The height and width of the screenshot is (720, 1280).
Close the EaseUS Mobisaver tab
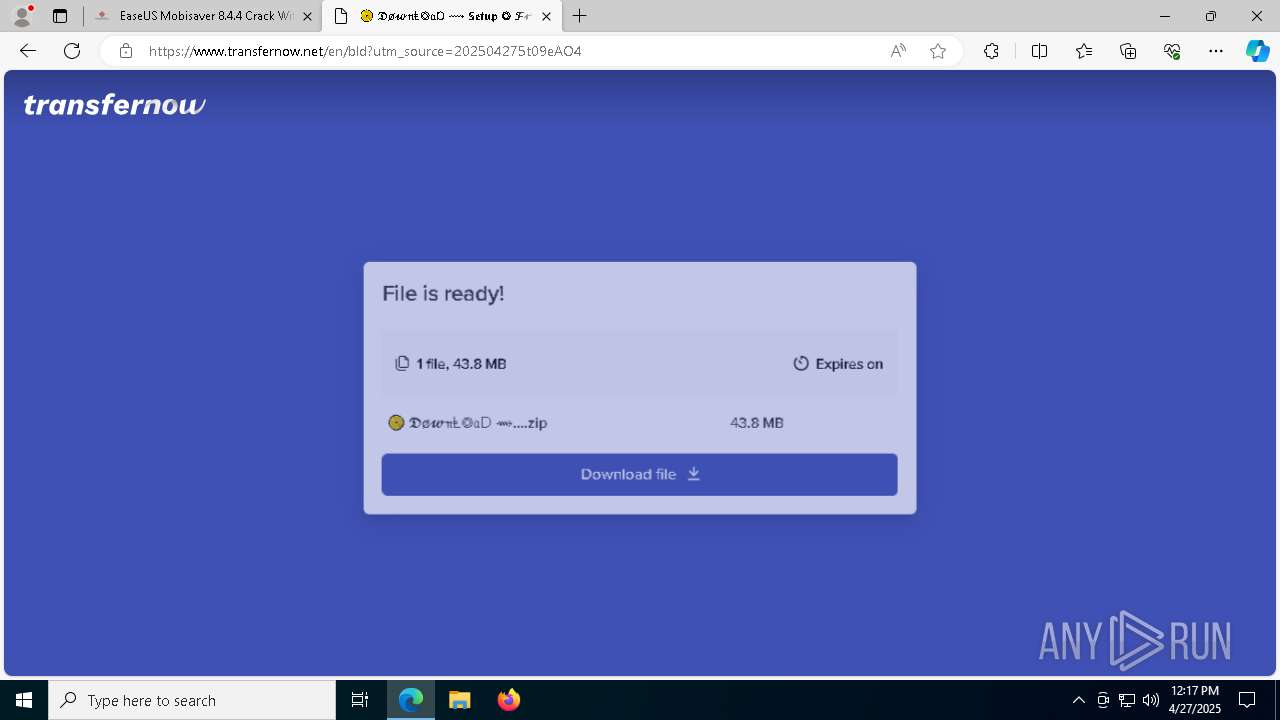(307, 16)
